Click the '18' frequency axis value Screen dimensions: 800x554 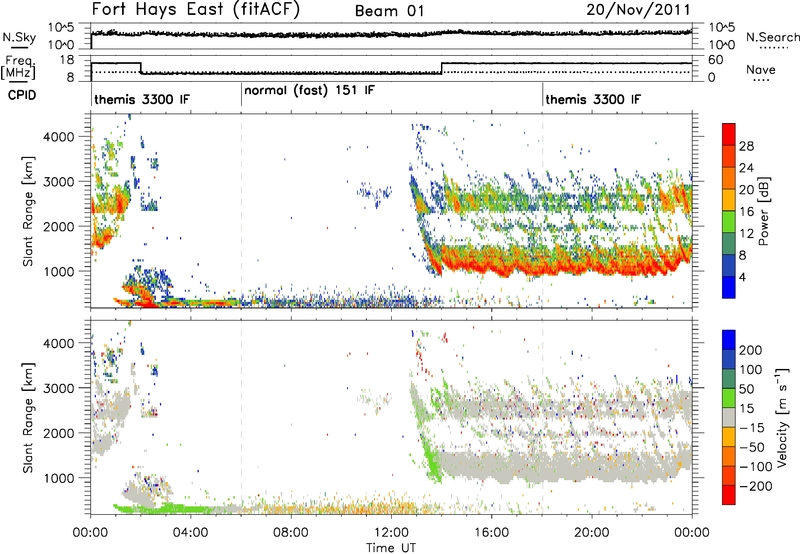[x=67, y=60]
